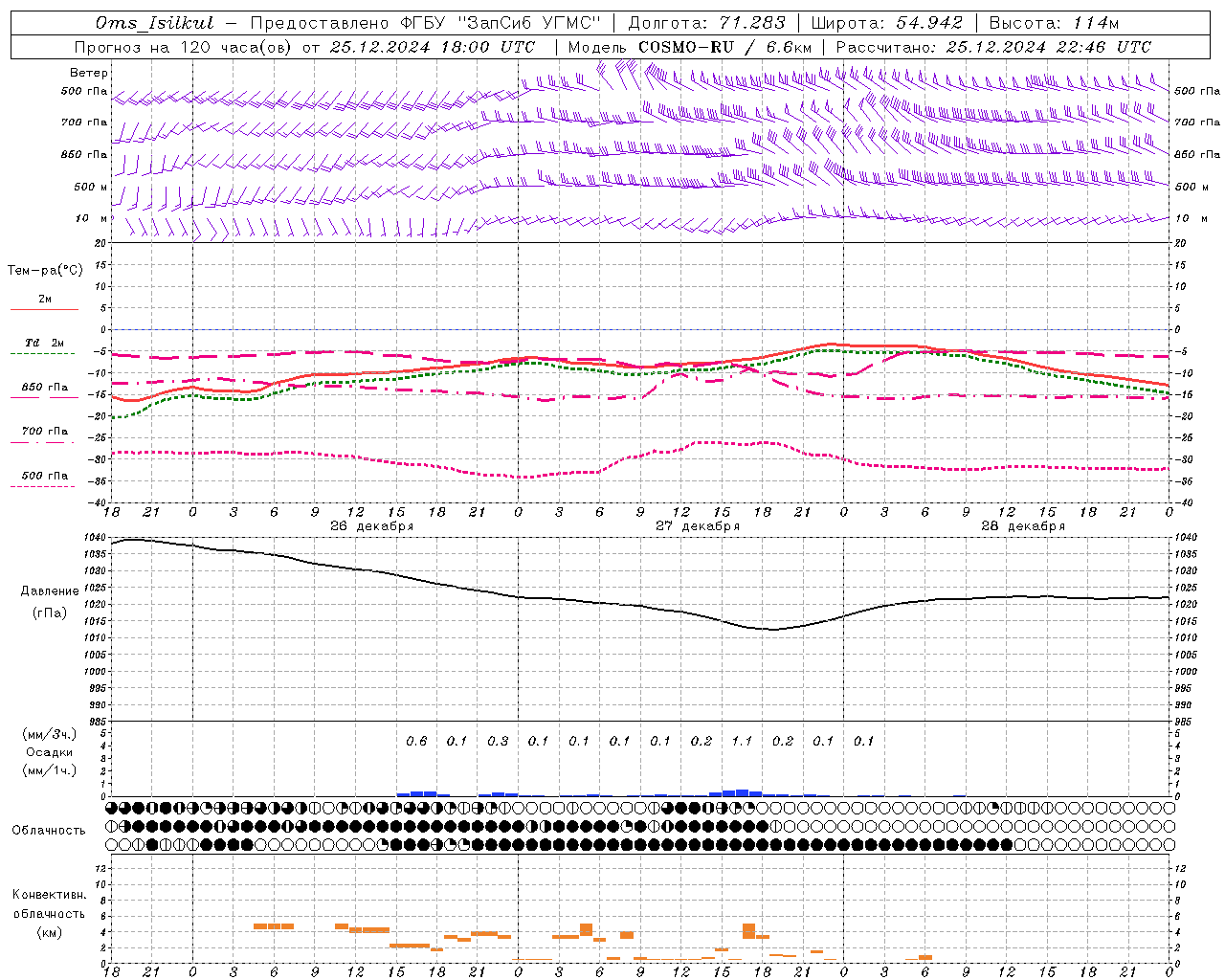Click the 'Ветер' wind panel label
This screenshot has width=1225, height=980.
coord(88,73)
